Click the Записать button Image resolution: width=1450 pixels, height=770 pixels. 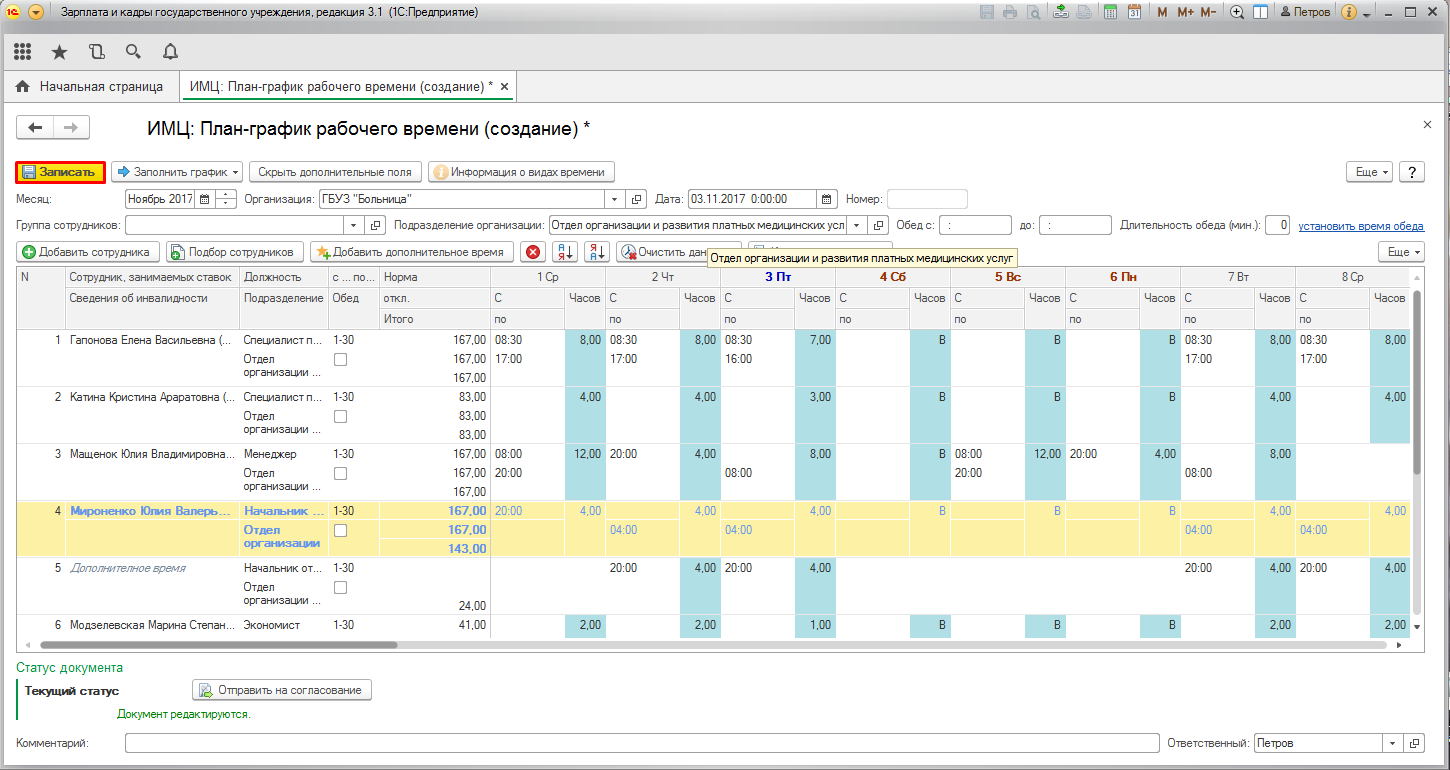click(x=60, y=172)
